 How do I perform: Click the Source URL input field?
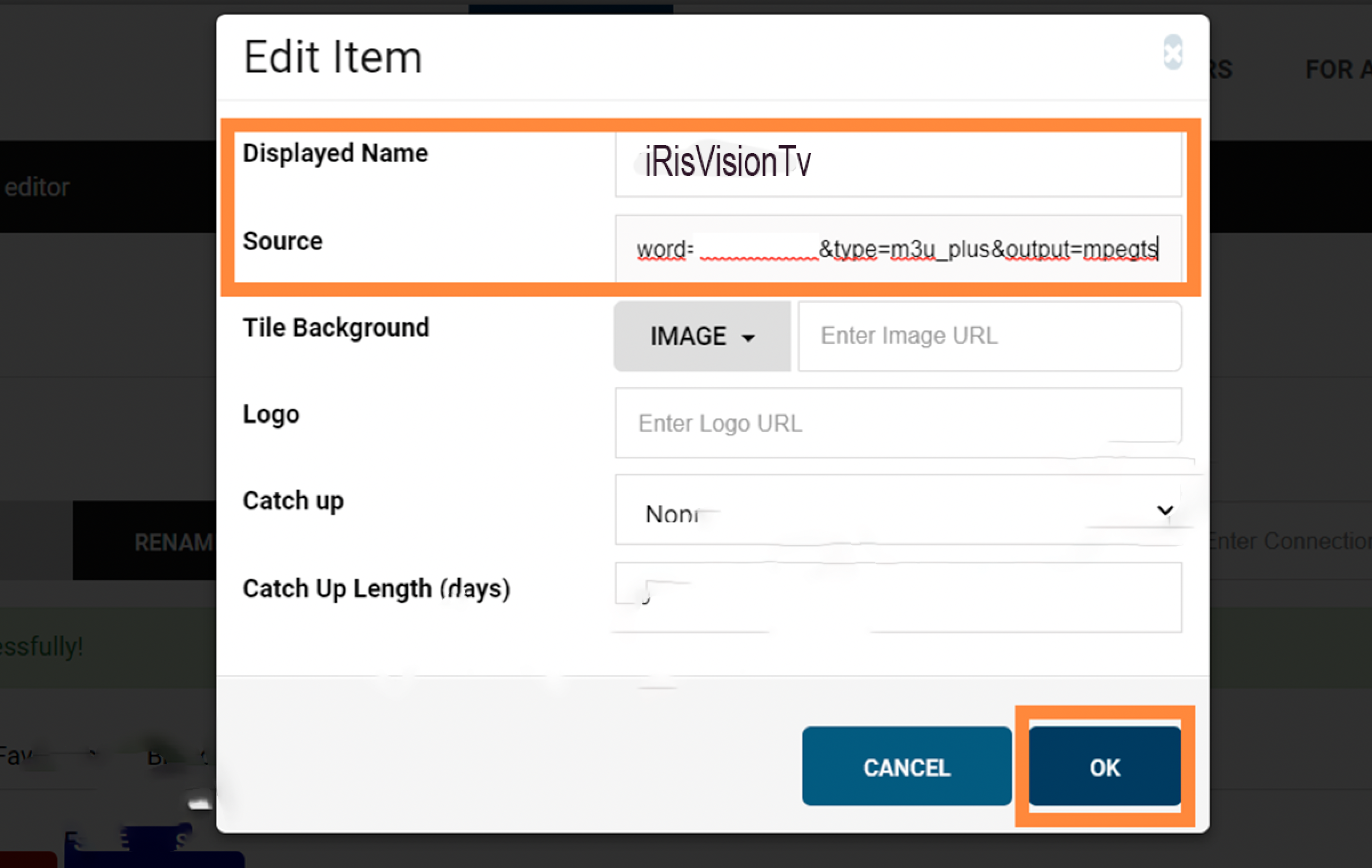pyautogui.click(x=898, y=249)
